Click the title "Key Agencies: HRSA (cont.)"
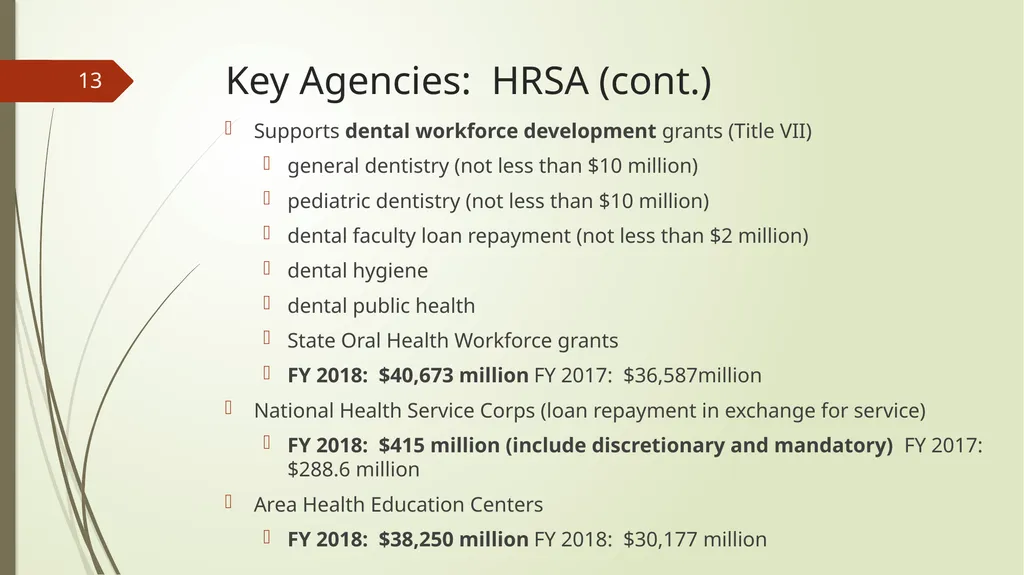 point(468,80)
